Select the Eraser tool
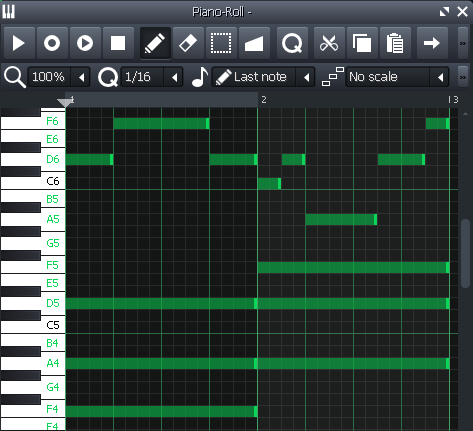 [x=188, y=43]
